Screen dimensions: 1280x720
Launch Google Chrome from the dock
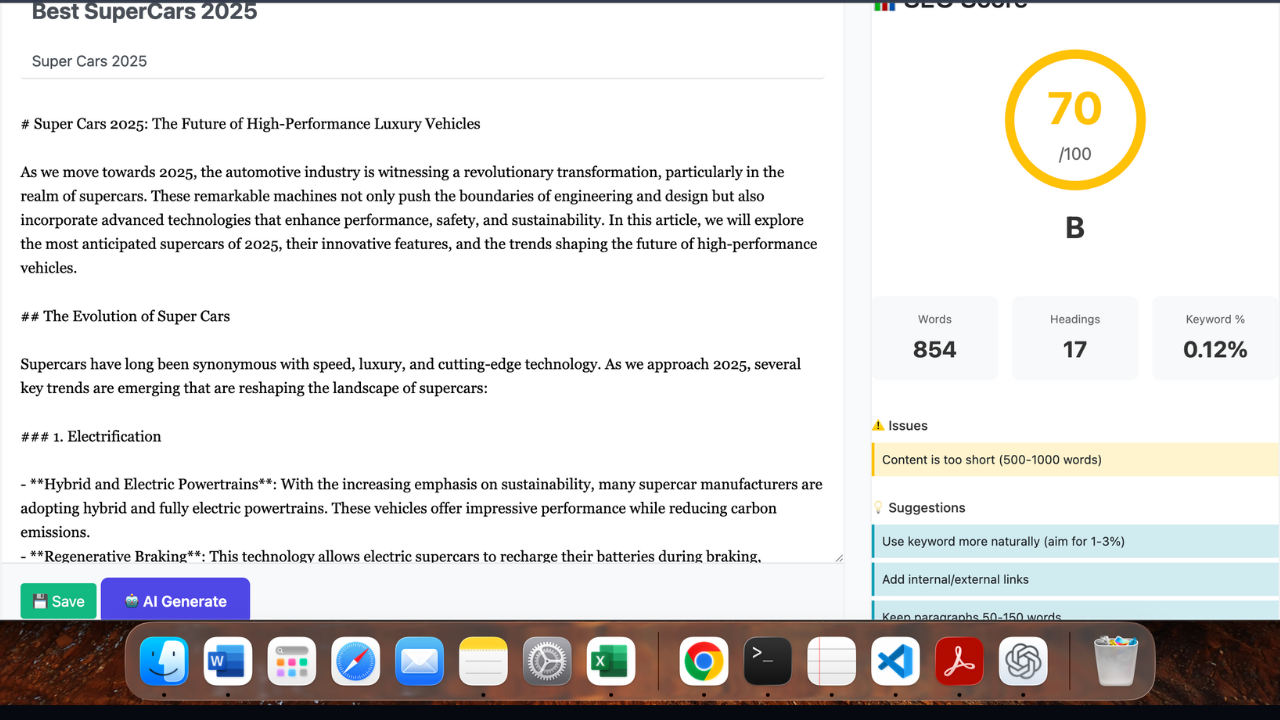(x=703, y=661)
